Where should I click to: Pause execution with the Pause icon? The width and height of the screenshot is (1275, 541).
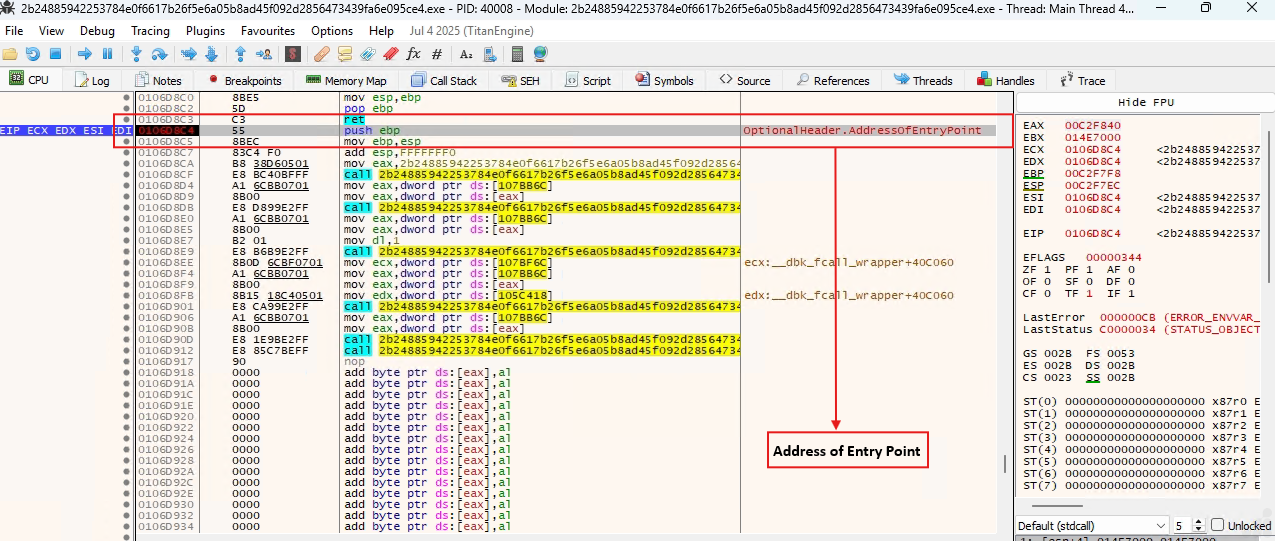pyautogui.click(x=107, y=53)
